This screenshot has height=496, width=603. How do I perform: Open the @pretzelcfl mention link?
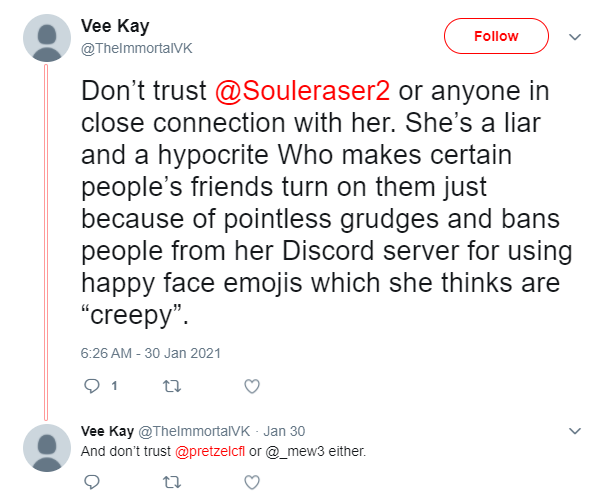tap(210, 451)
